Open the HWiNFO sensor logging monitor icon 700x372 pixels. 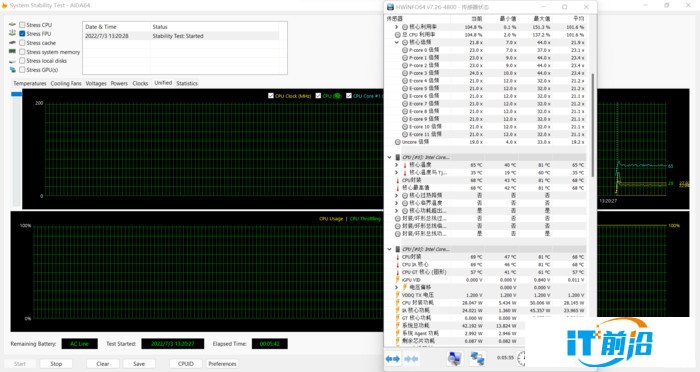pos(454,358)
